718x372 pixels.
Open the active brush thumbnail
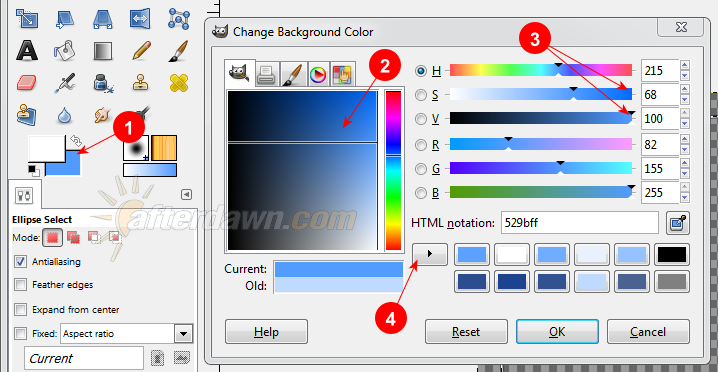[x=136, y=148]
